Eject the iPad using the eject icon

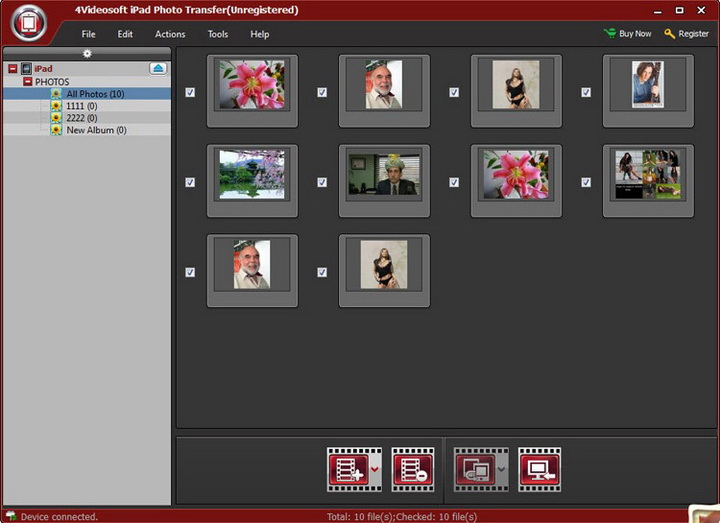[158, 68]
